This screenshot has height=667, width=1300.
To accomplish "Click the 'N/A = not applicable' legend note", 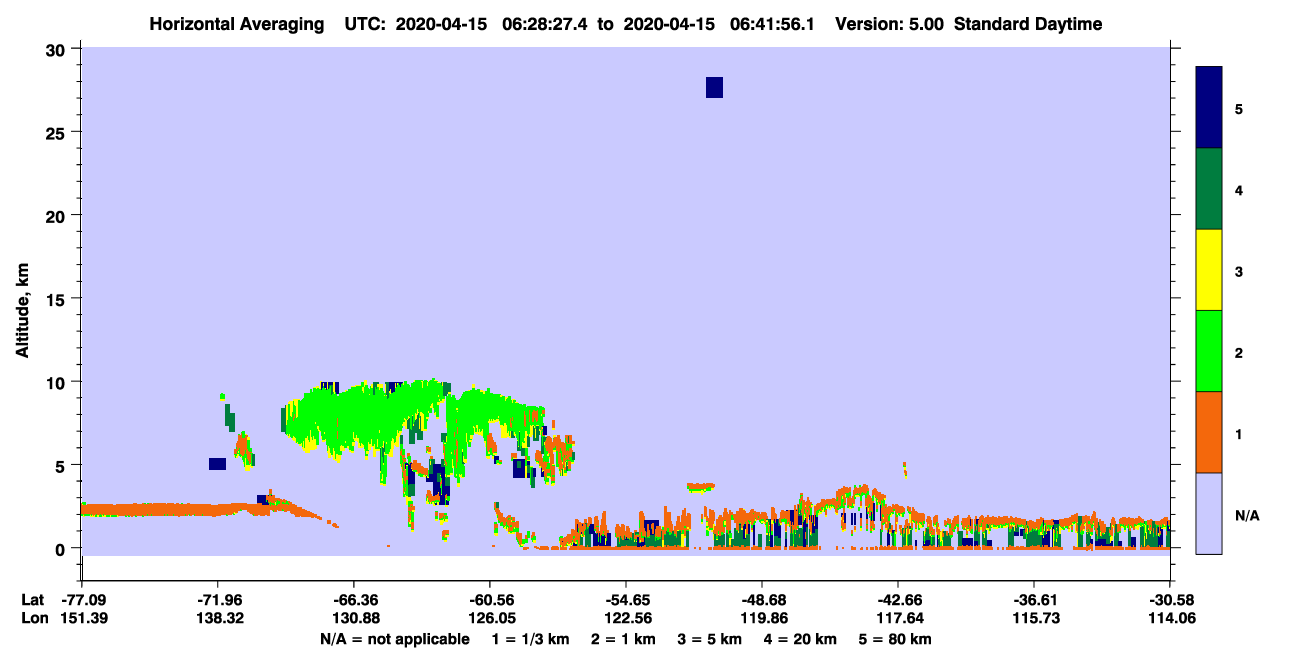I will point(394,639).
